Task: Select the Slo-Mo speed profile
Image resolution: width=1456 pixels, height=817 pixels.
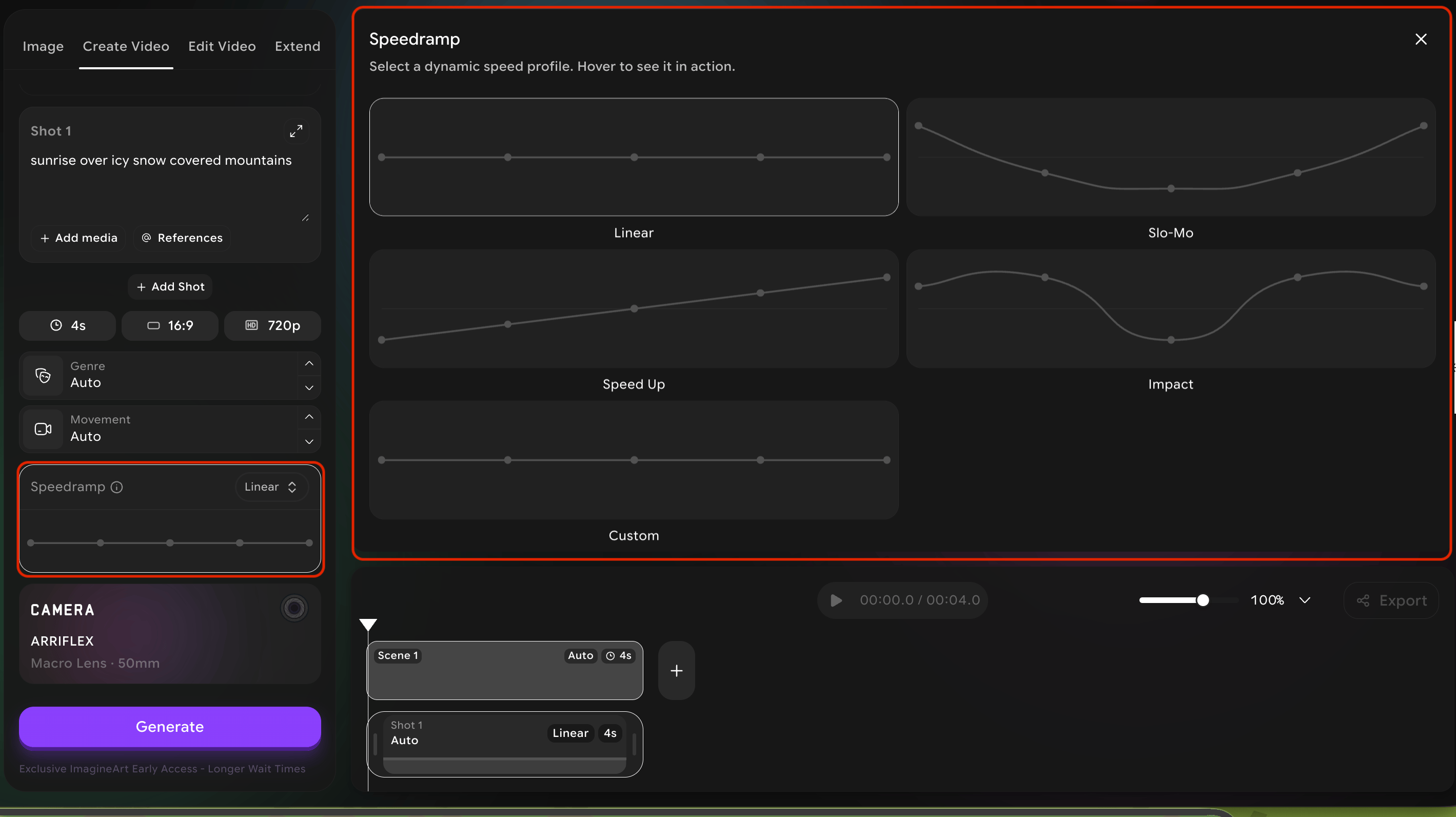Action: 1171,157
